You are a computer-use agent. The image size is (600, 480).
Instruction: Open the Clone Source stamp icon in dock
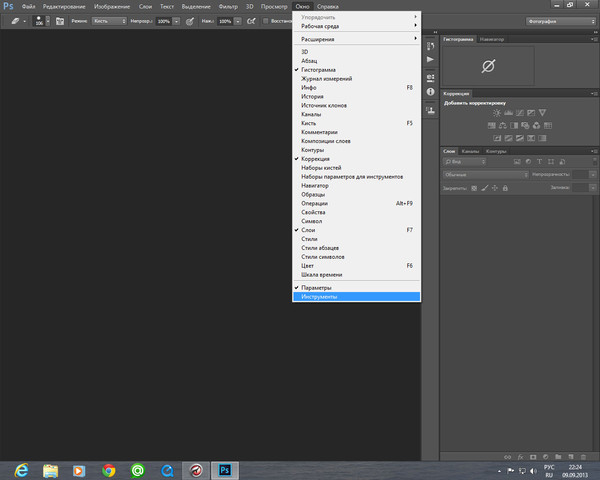(430, 110)
